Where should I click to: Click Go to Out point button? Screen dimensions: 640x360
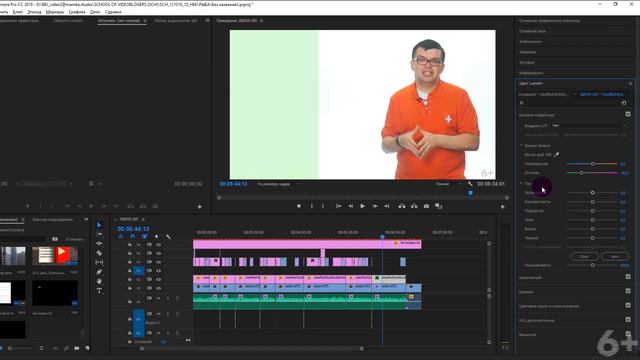[x=387, y=207]
